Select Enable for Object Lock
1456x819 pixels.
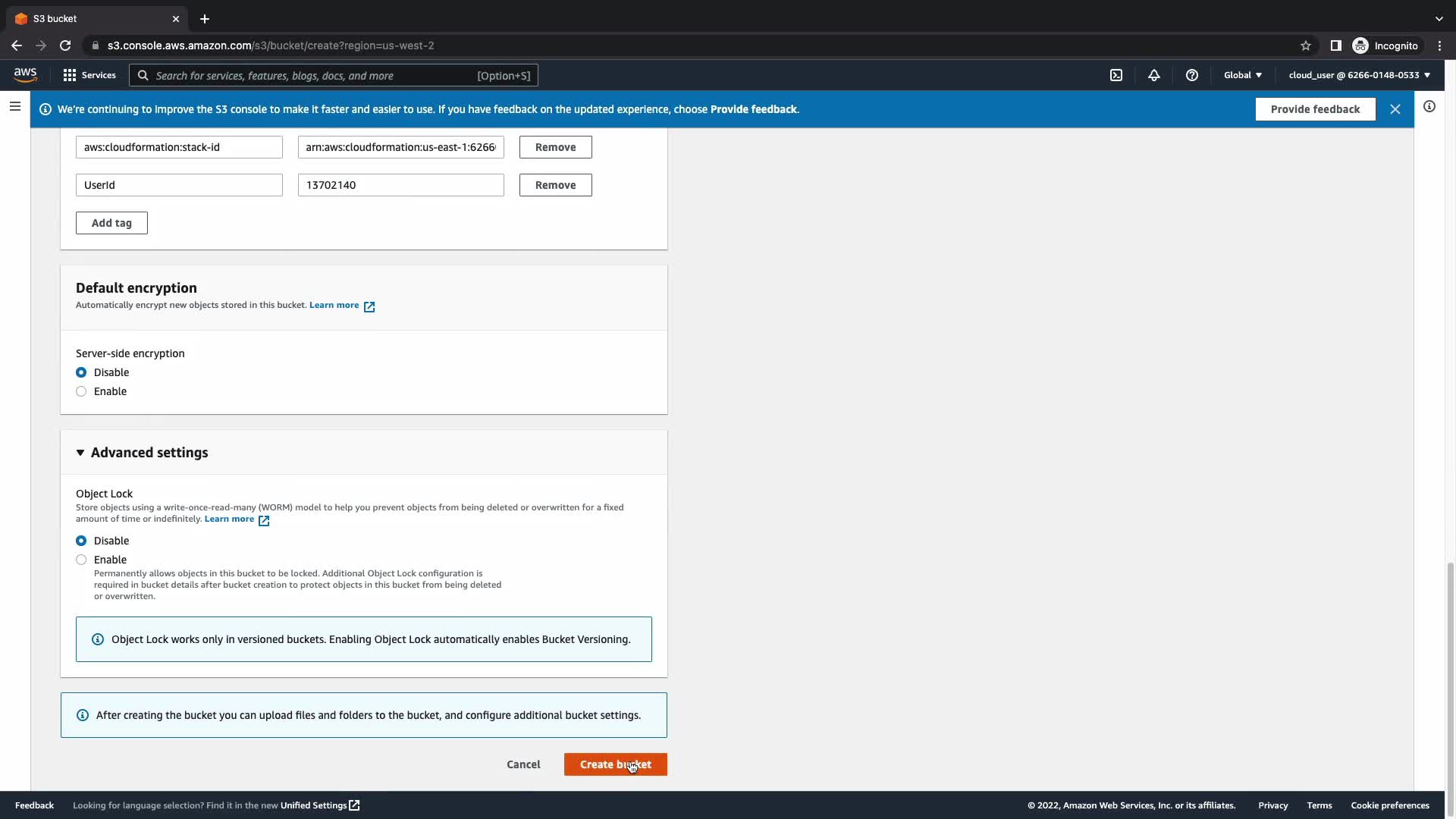(81, 560)
